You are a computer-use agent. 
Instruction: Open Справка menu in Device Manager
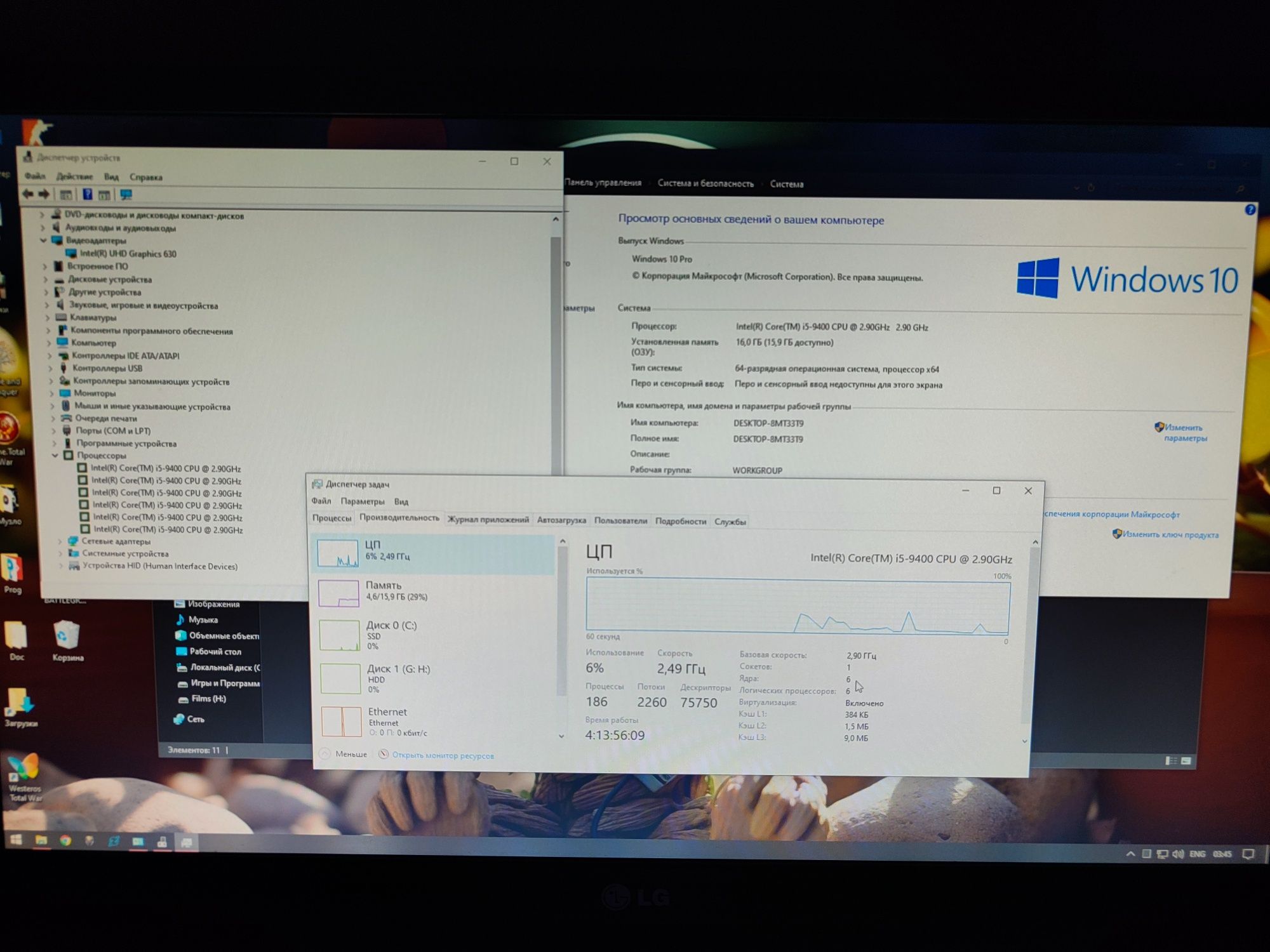pos(146,177)
